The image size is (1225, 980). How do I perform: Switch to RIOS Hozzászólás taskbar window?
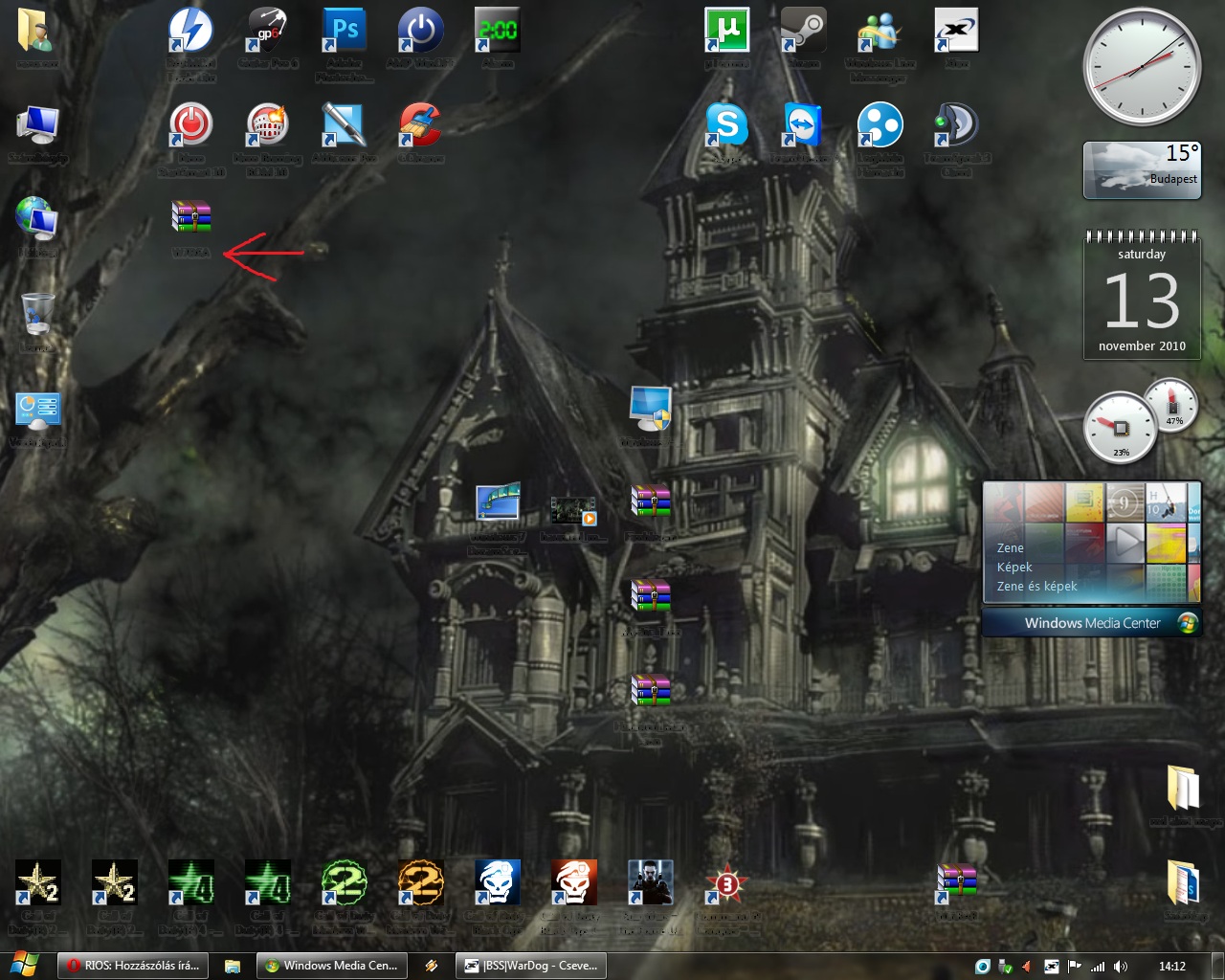pos(133,966)
